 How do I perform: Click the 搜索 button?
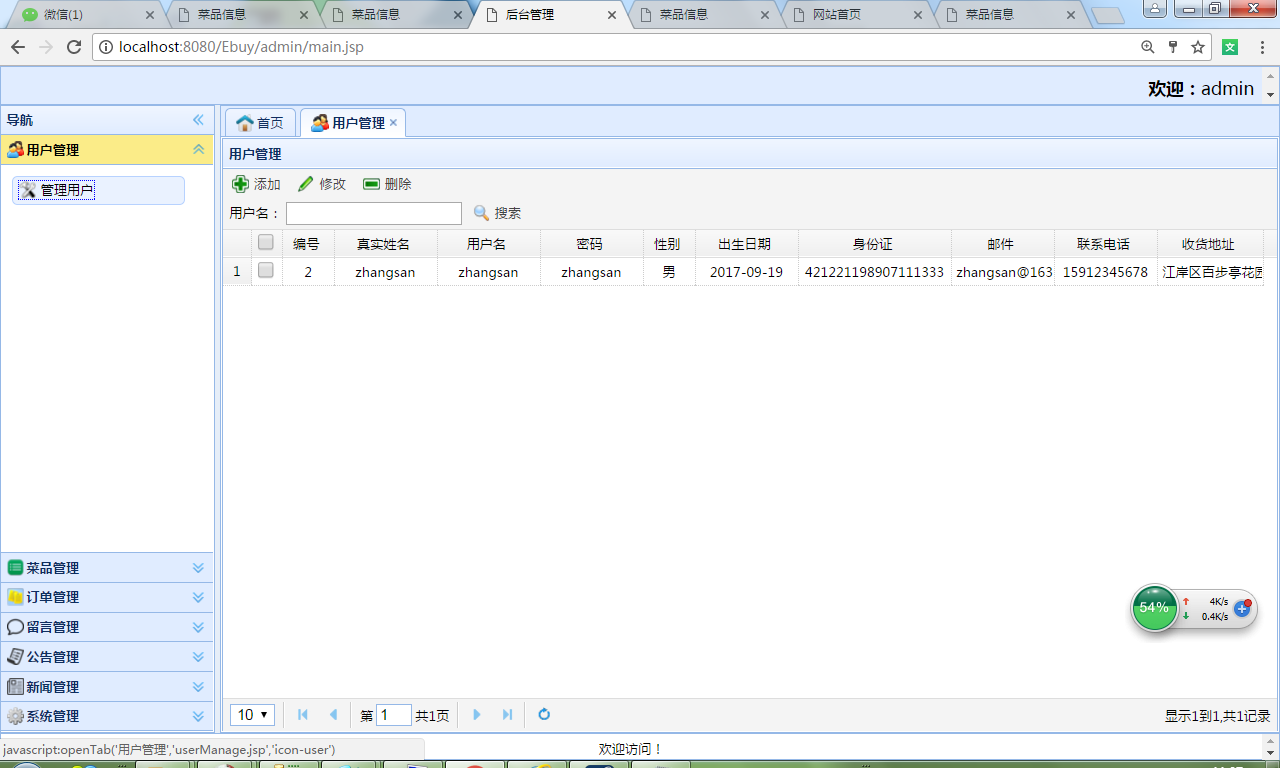[497, 213]
